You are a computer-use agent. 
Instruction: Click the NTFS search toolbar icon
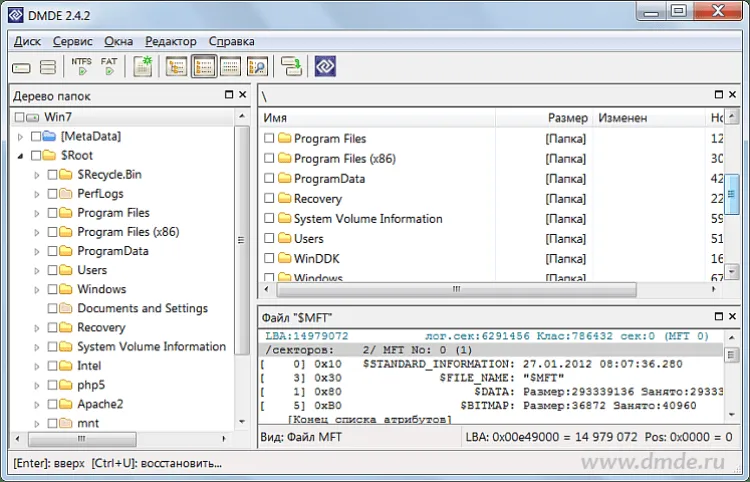pyautogui.click(x=81, y=67)
